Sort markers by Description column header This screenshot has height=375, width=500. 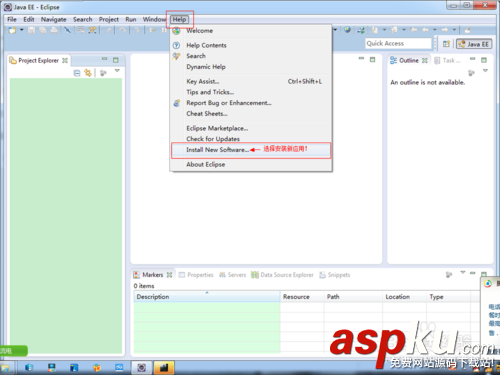point(207,297)
